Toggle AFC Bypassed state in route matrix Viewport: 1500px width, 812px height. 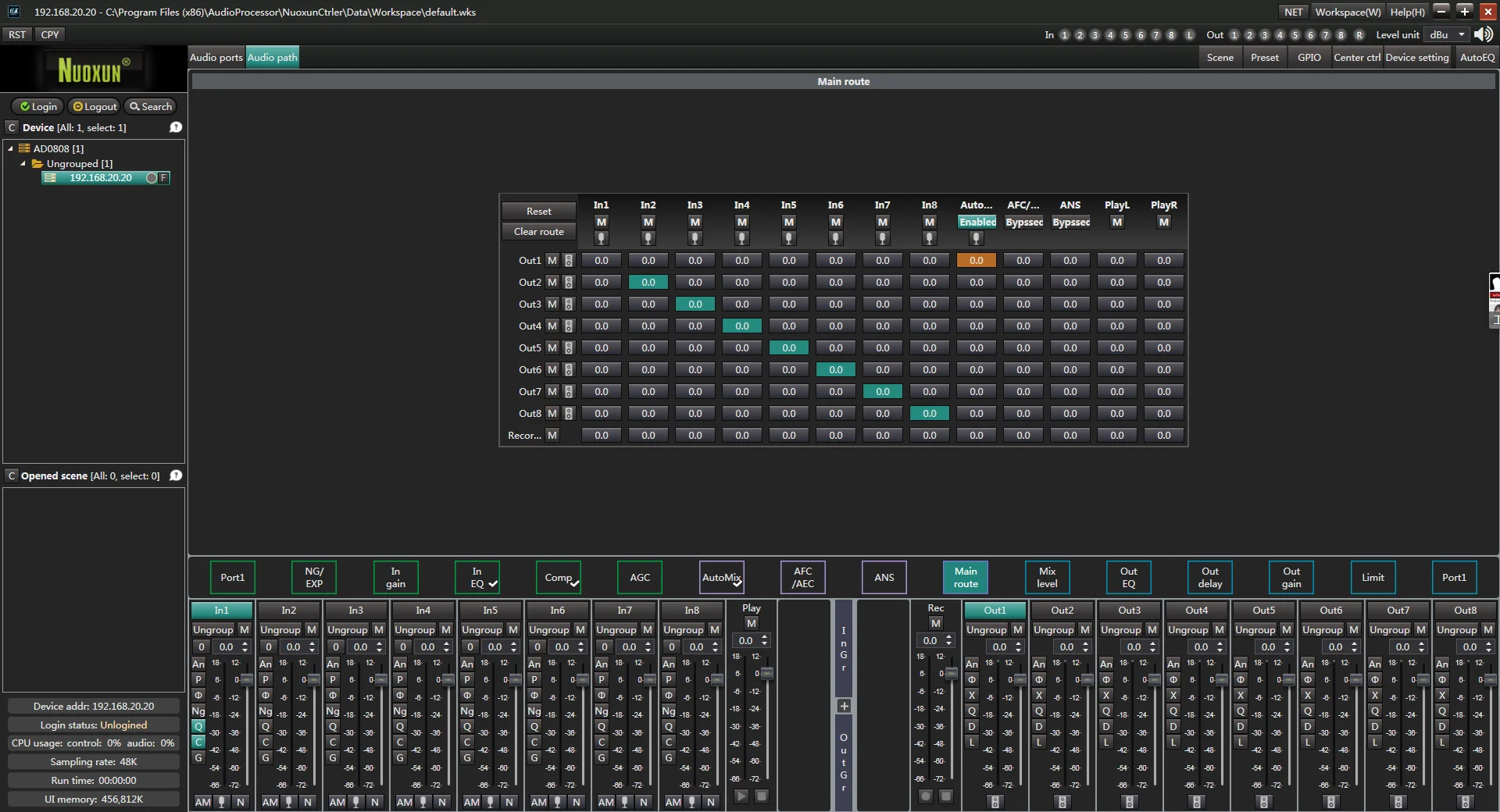pos(1023,223)
